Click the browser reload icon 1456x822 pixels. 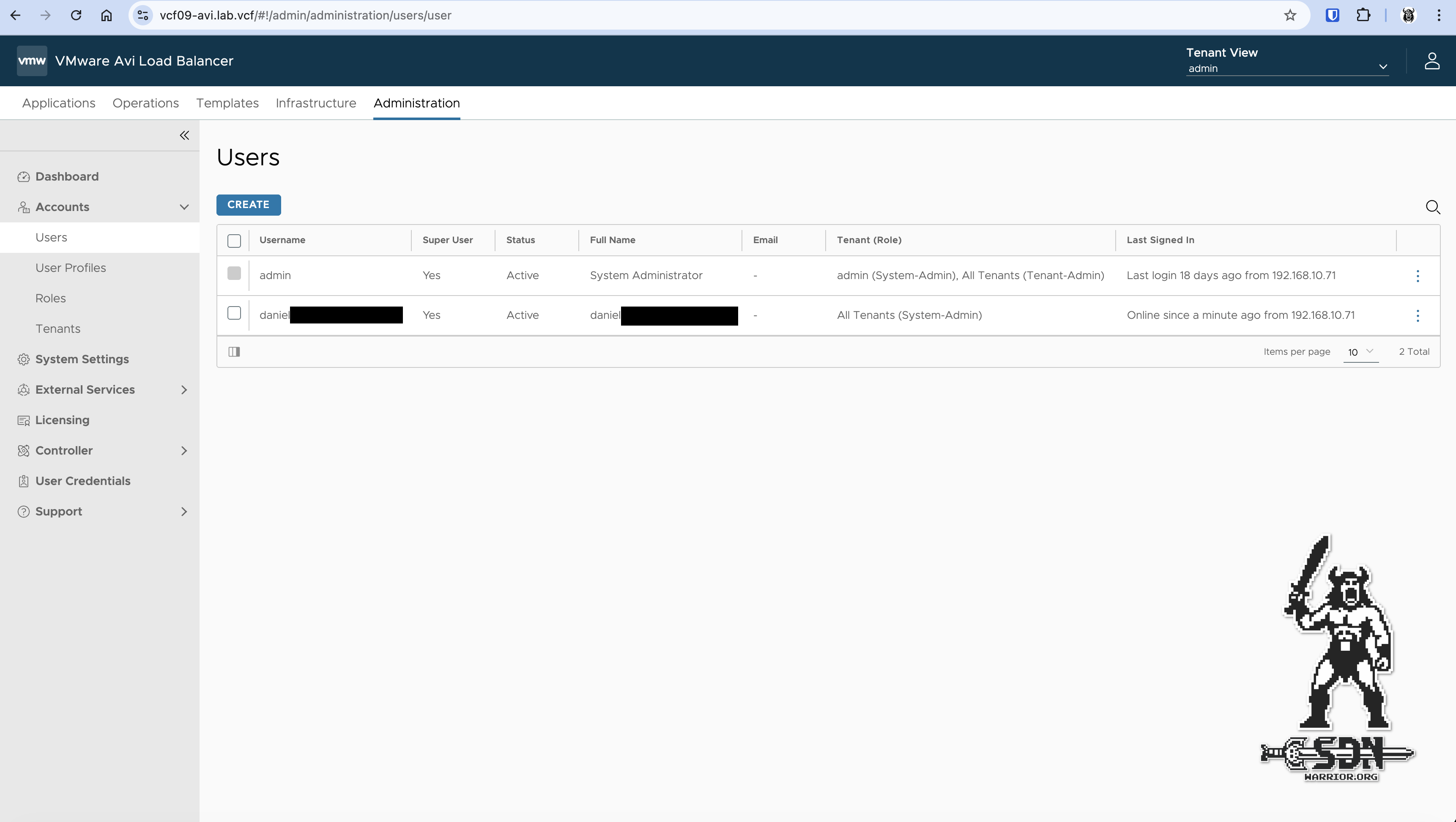(x=76, y=15)
